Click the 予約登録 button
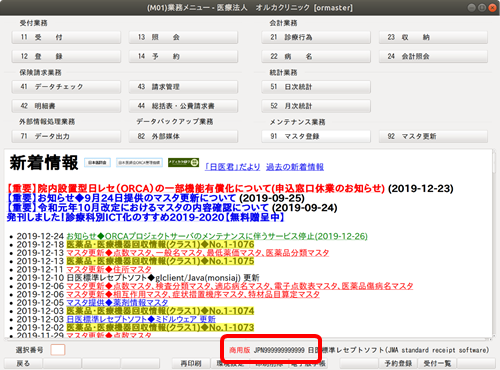This screenshot has height=370, width=500. pyautogui.click(x=398, y=364)
